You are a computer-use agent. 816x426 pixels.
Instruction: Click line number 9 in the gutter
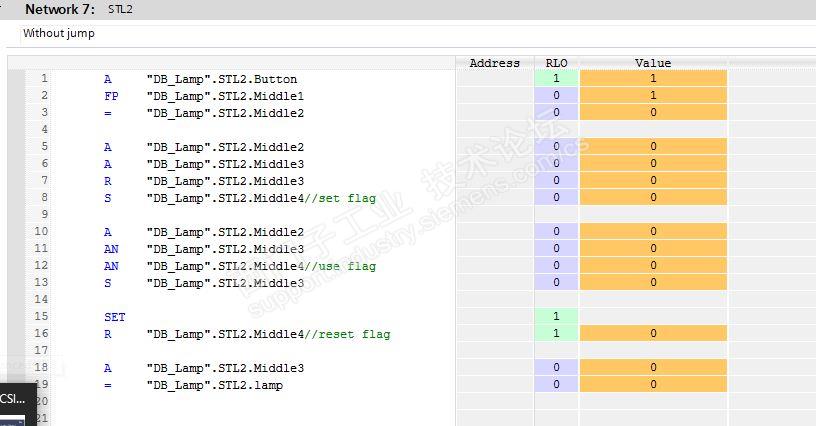[44, 214]
